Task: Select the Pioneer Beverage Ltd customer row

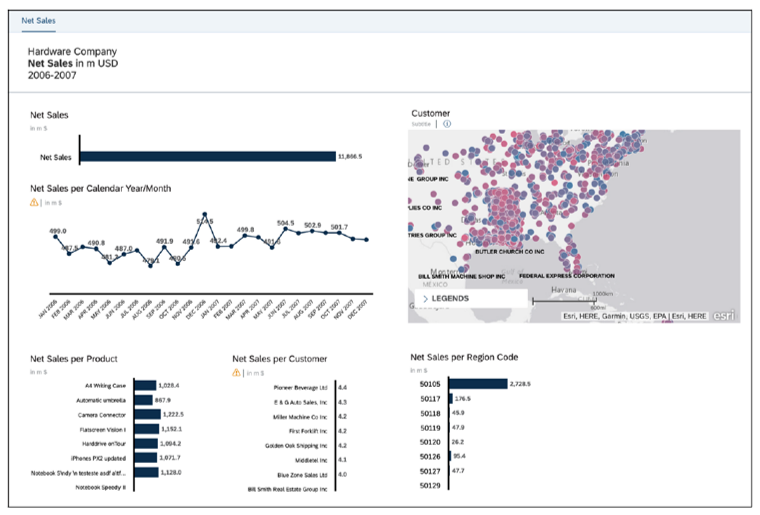Action: click(x=301, y=386)
